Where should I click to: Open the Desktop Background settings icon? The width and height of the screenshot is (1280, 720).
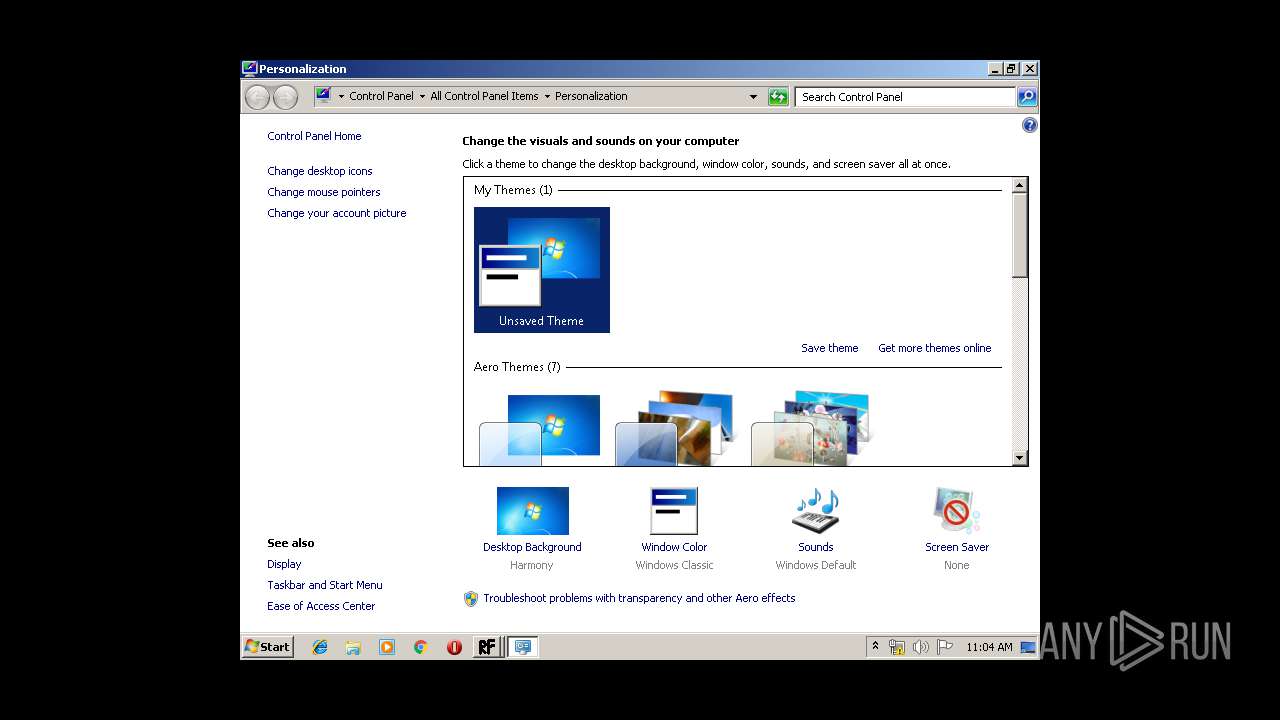(532, 511)
